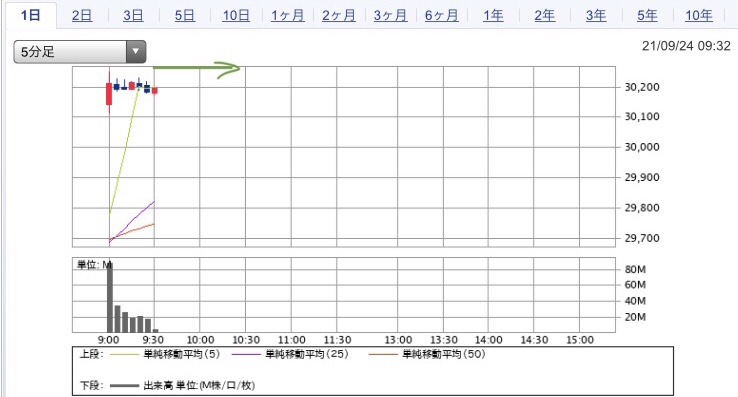Open the 3日 chart range

click(x=133, y=16)
